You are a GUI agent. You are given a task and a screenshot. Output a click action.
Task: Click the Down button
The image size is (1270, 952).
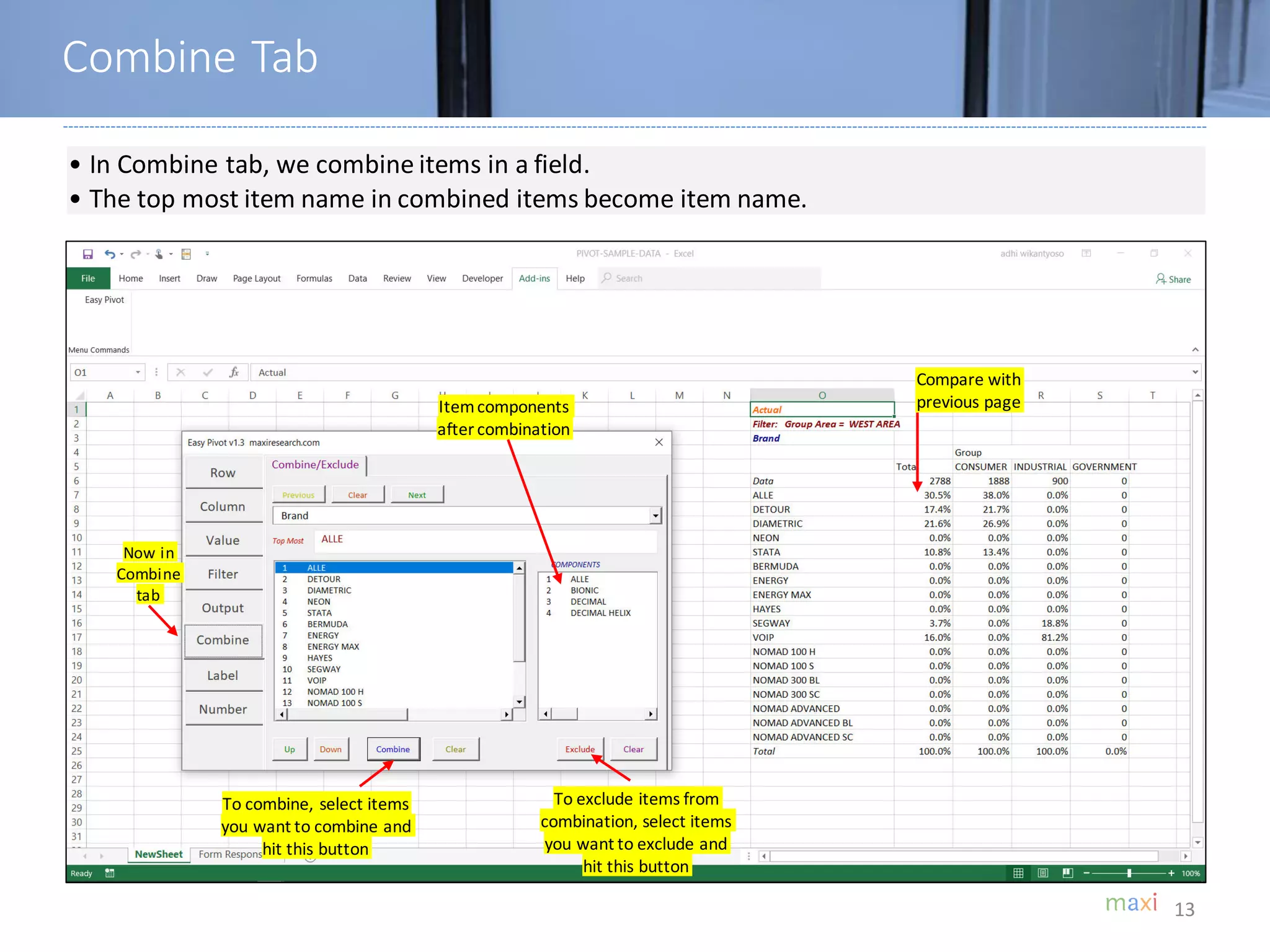point(331,749)
